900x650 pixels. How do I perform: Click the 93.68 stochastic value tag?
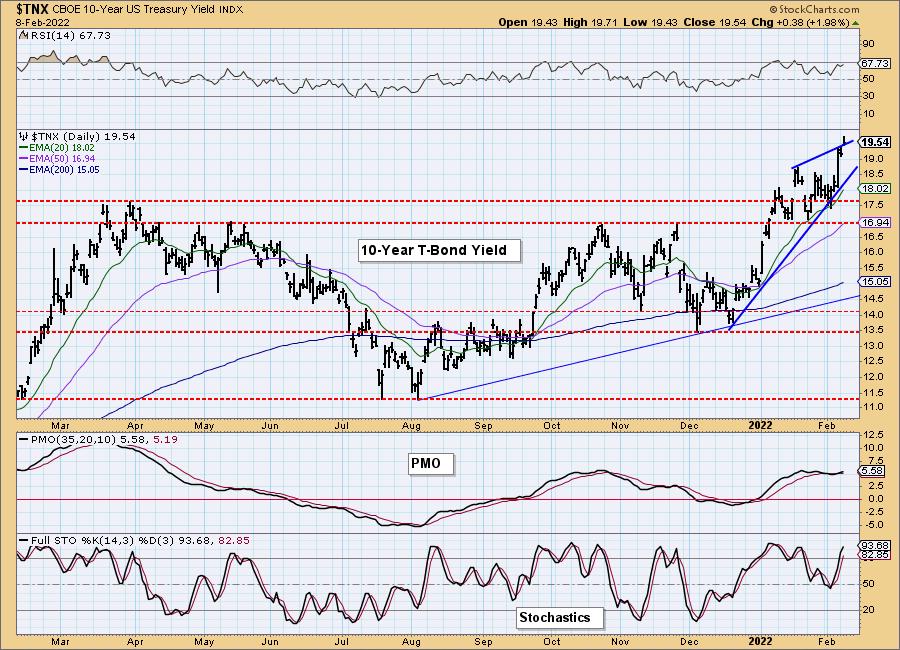tap(875, 545)
